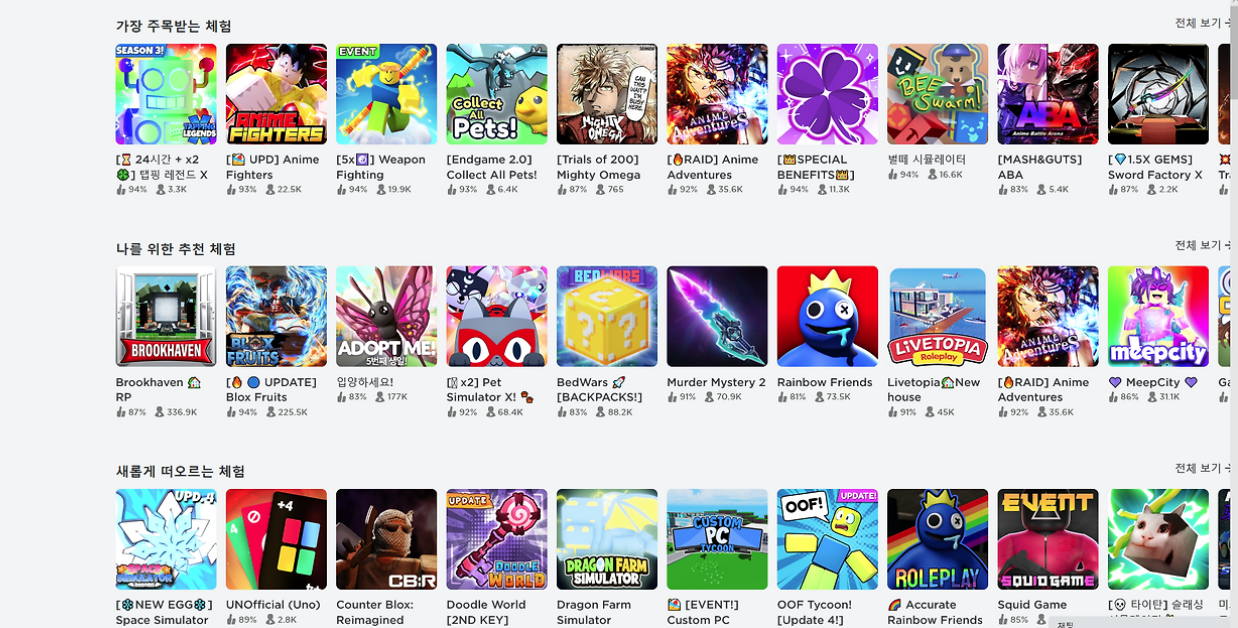Click the Pet Simulator X title link
1238x628 pixels.
point(490,390)
